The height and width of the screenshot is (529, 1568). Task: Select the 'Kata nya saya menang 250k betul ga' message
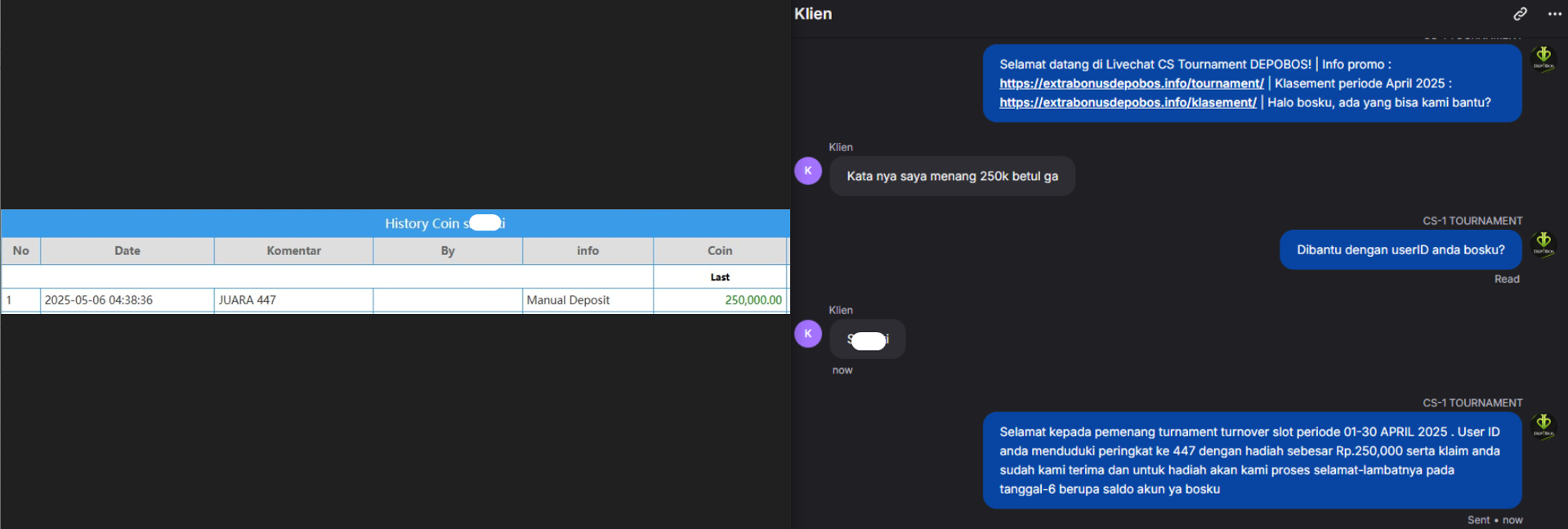point(952,176)
